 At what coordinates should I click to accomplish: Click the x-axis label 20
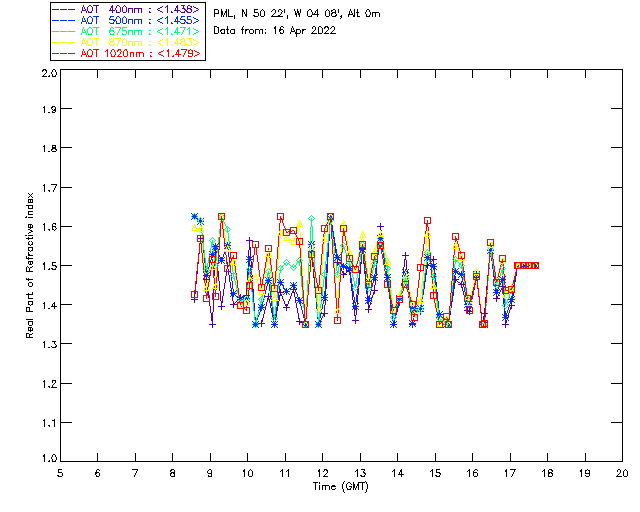click(x=622, y=473)
